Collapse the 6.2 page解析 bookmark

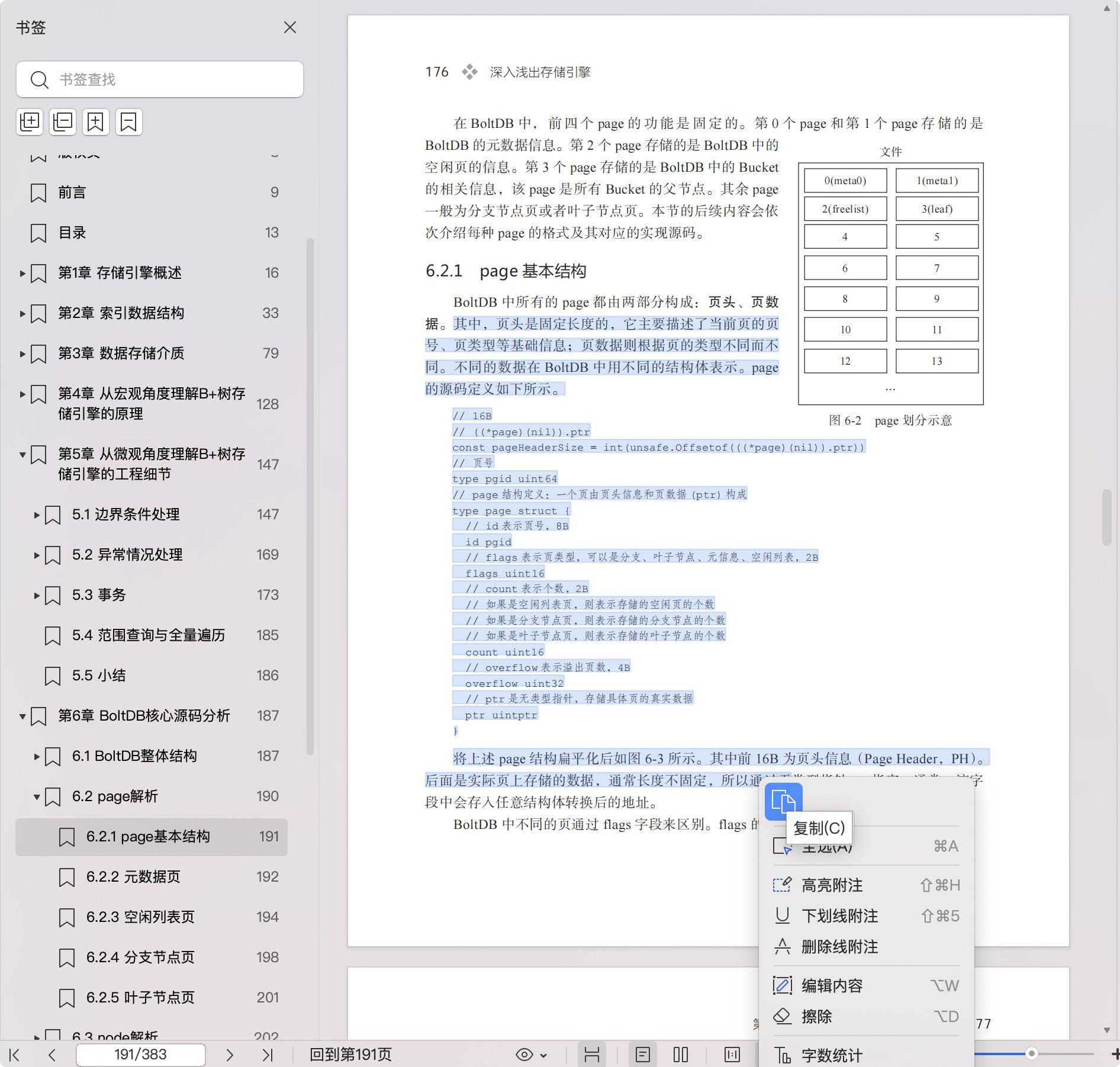37,797
